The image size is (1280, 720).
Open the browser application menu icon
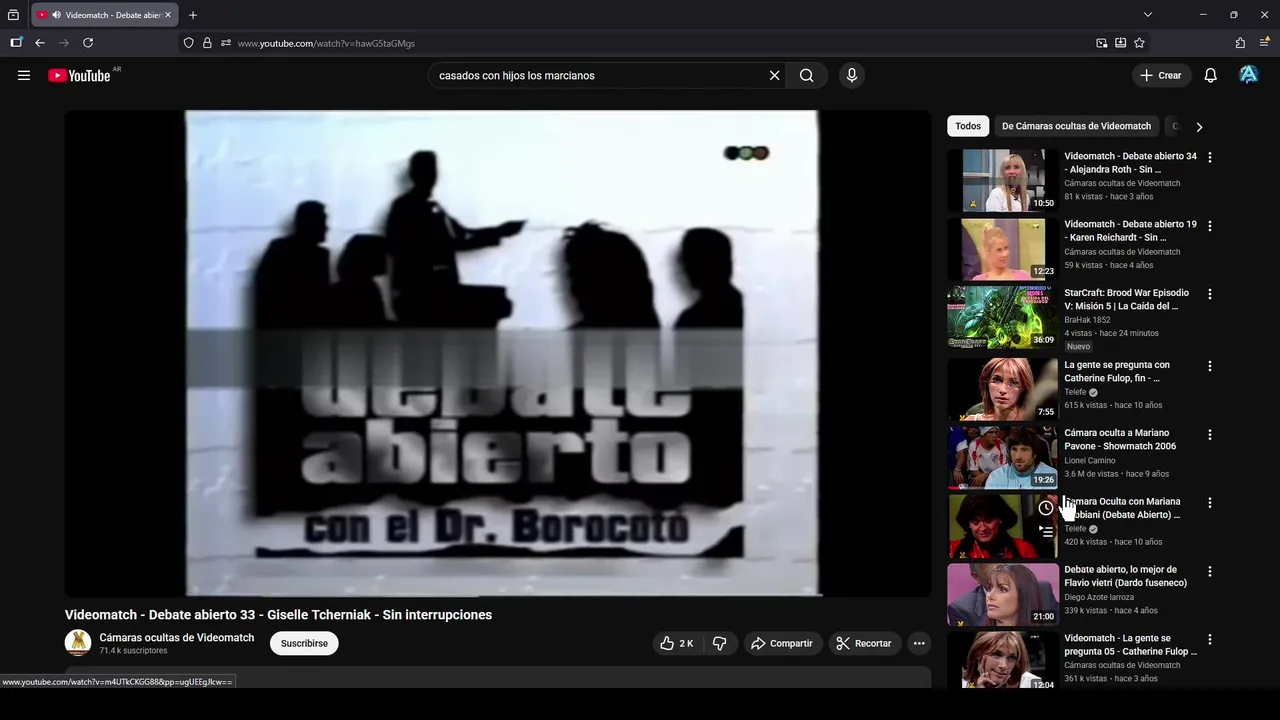[x=1264, y=43]
